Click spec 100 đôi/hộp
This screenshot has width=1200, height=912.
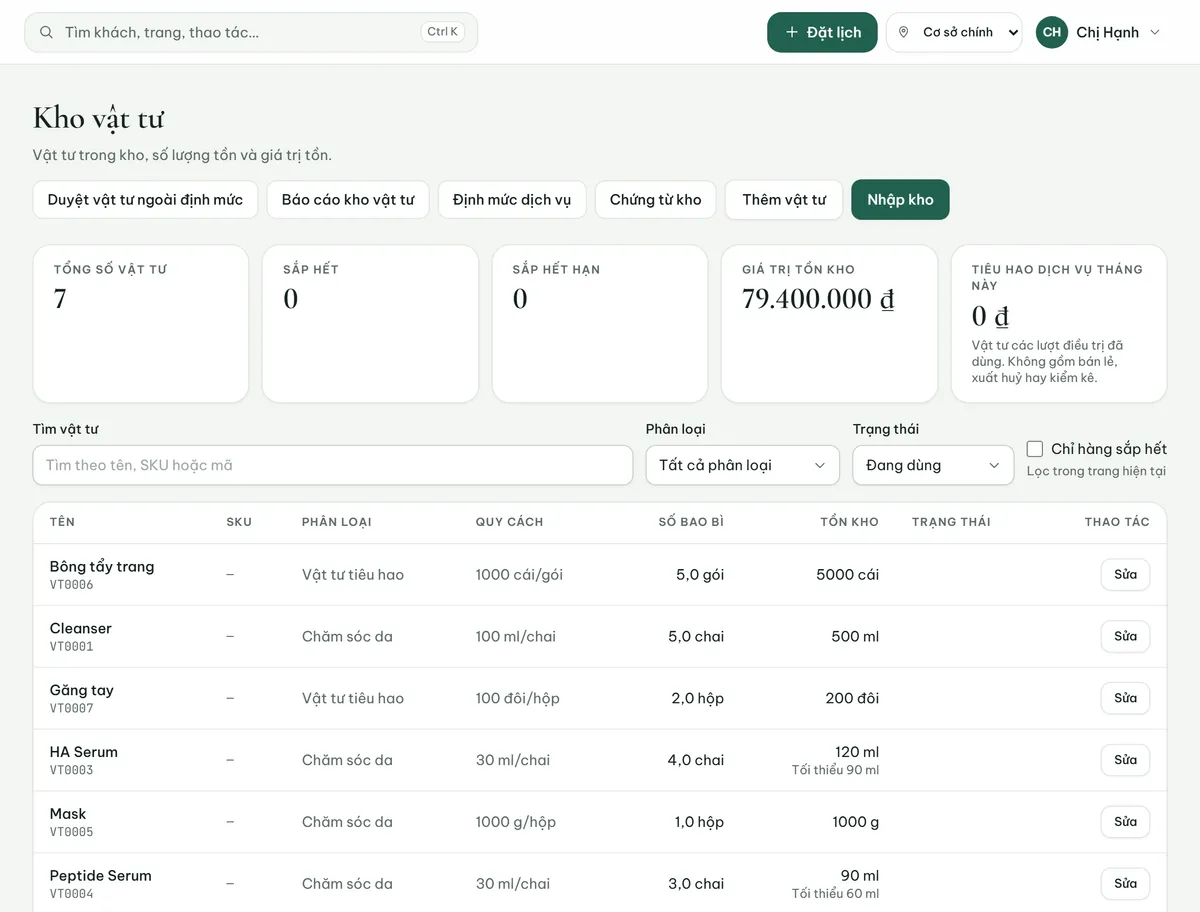pyautogui.click(x=518, y=698)
